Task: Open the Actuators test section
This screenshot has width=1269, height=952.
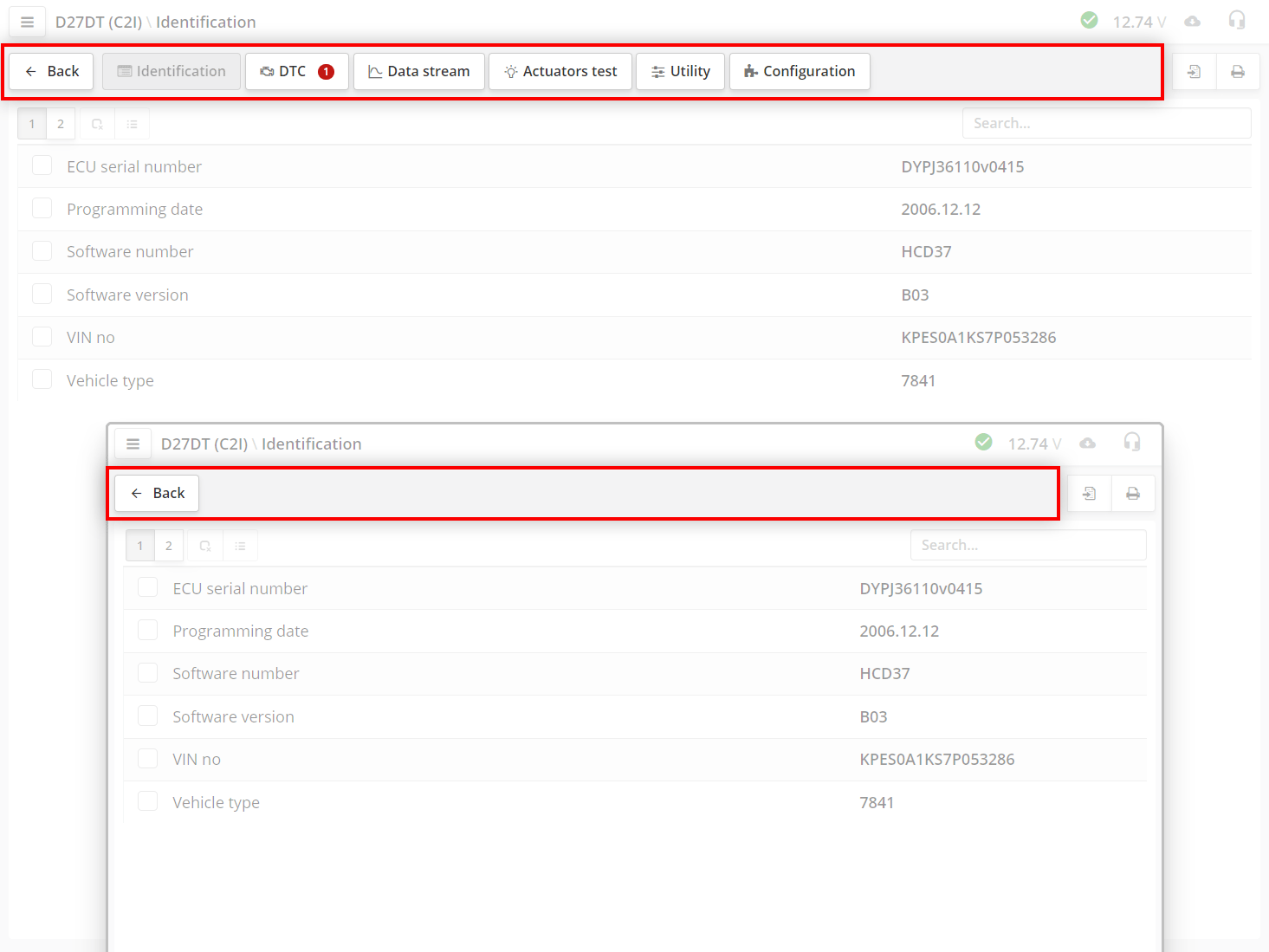Action: tap(560, 72)
